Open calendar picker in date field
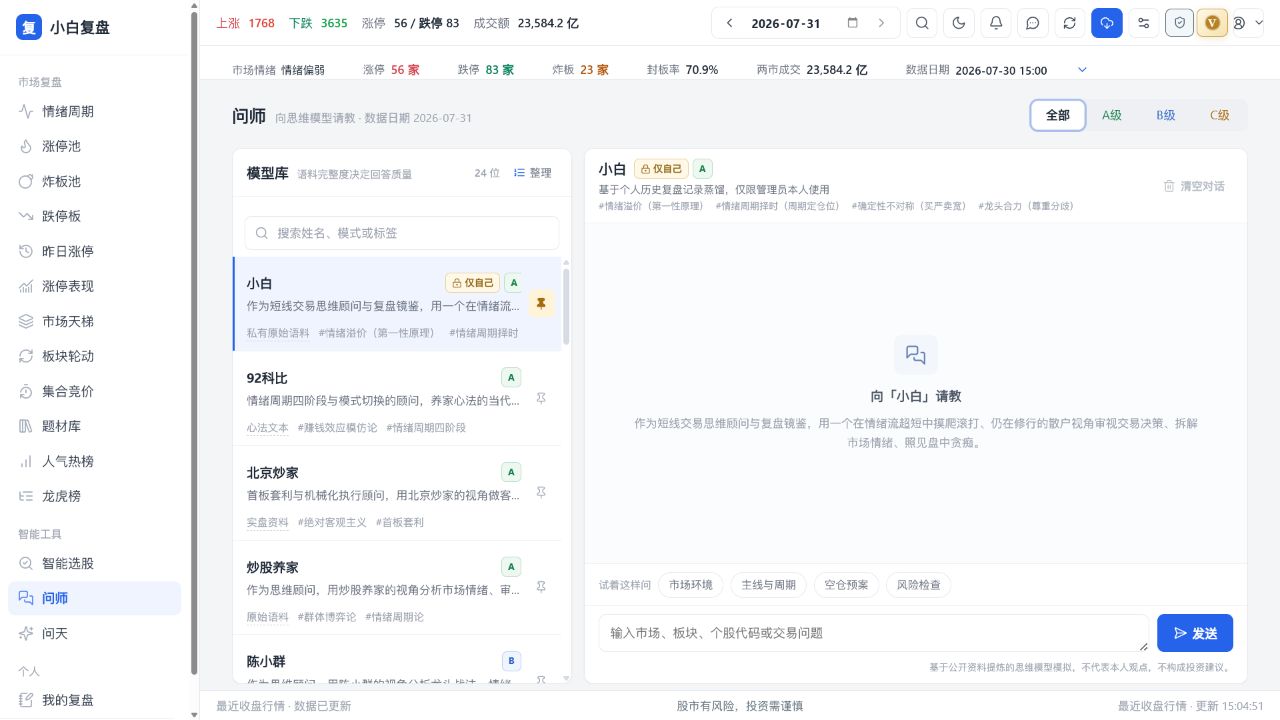 (x=852, y=23)
